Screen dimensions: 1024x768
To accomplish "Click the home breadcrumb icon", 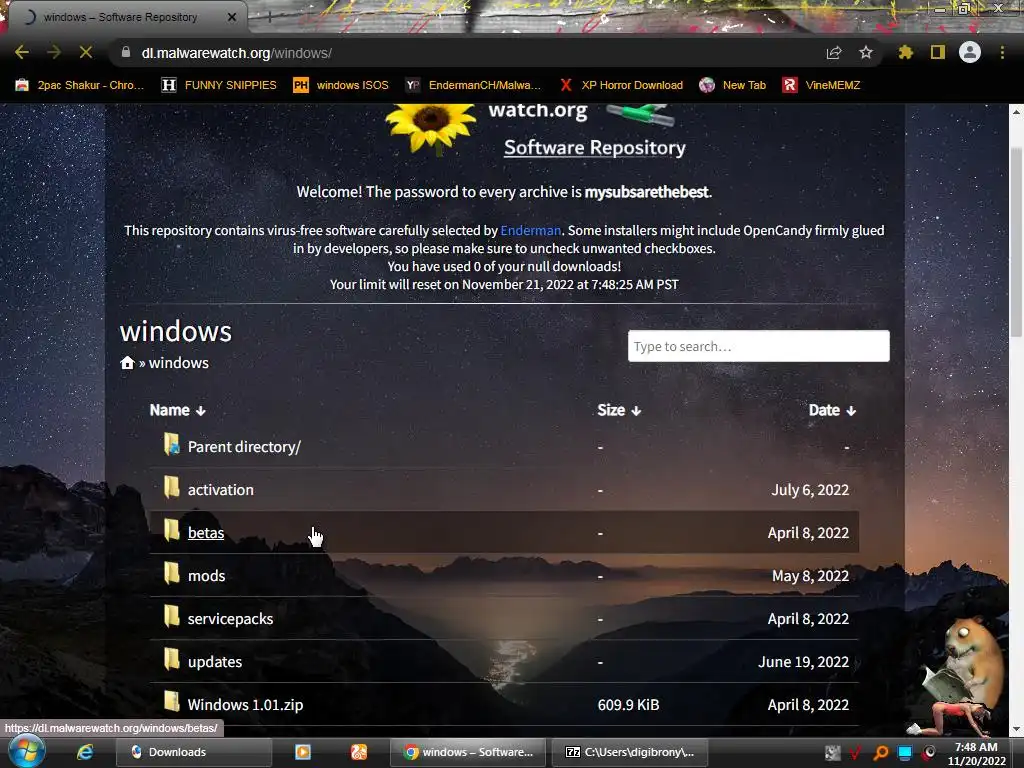I will tap(127, 363).
